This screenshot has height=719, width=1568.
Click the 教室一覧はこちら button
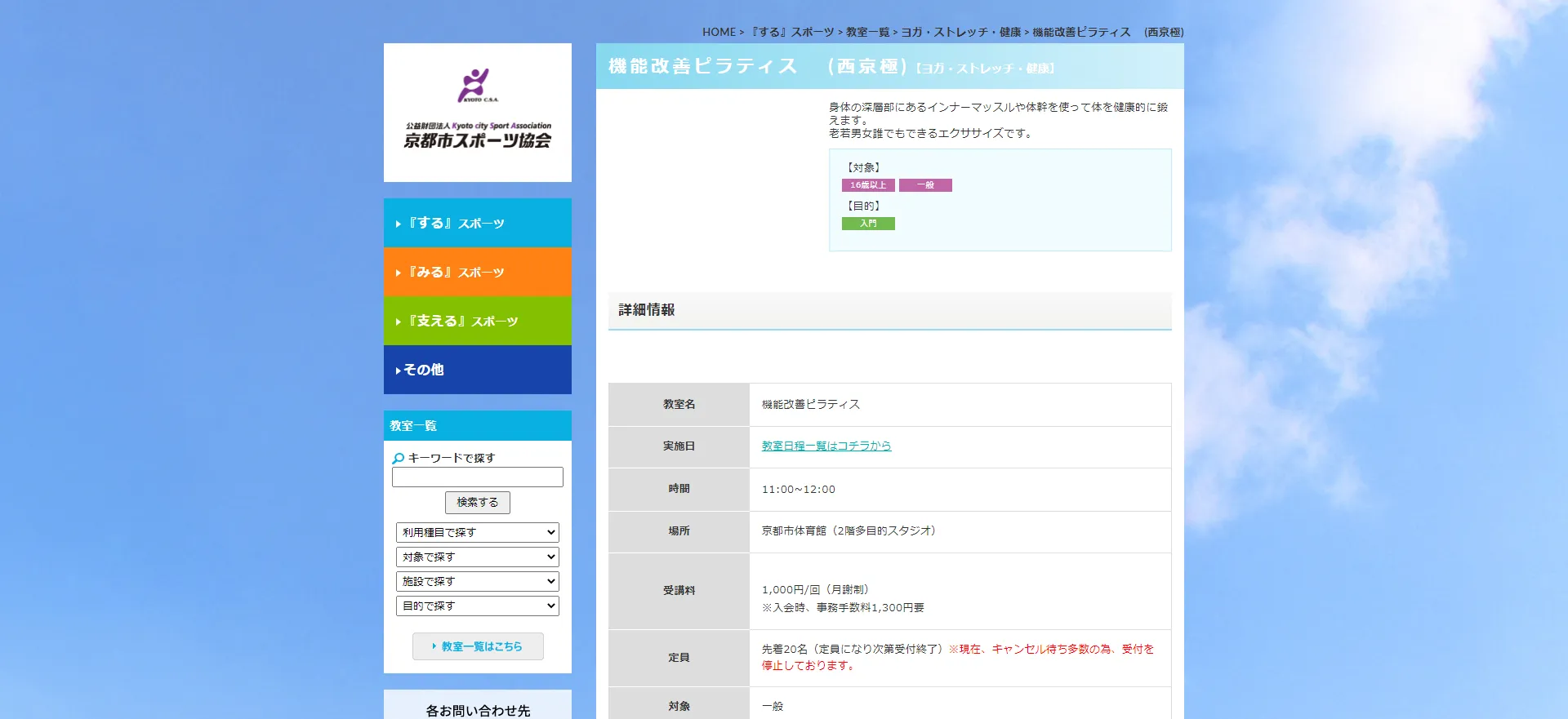pos(478,646)
